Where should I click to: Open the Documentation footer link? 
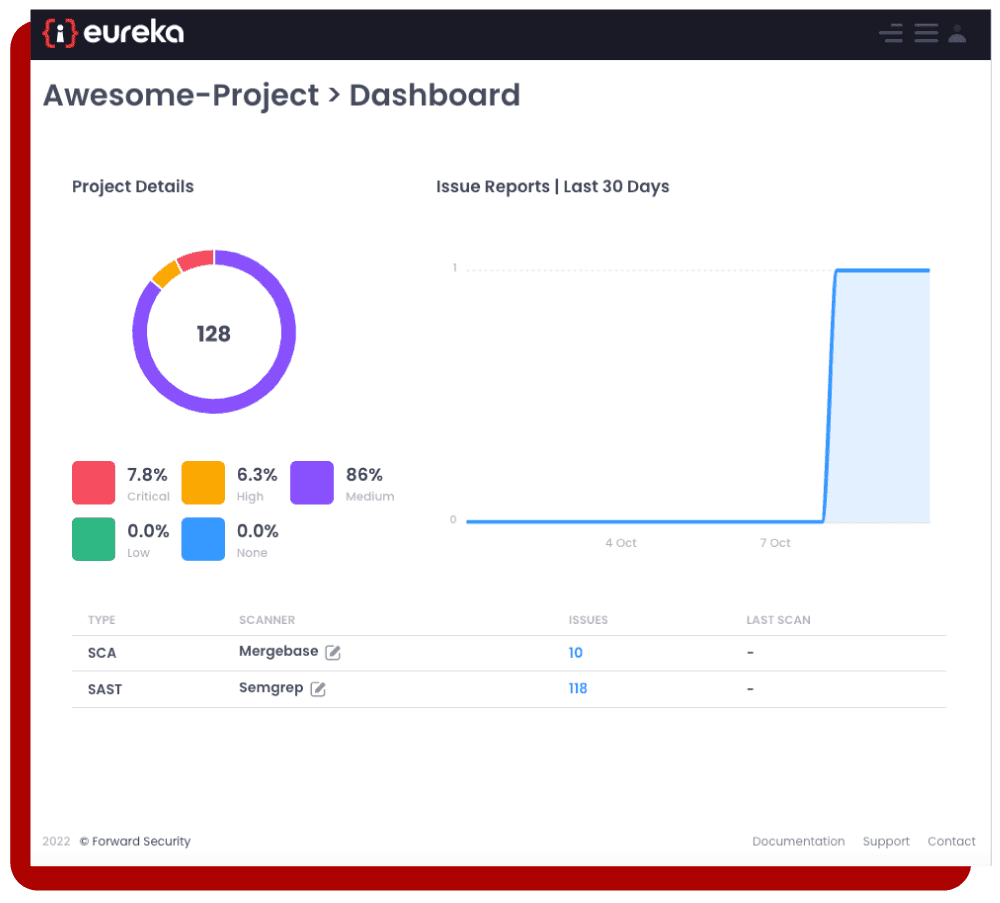pyautogui.click(x=798, y=841)
